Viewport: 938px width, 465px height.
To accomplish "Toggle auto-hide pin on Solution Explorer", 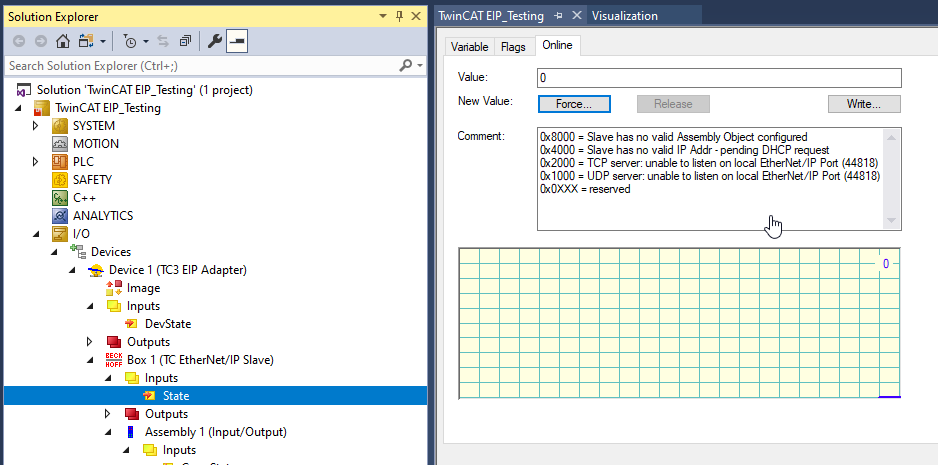I will click(x=400, y=17).
